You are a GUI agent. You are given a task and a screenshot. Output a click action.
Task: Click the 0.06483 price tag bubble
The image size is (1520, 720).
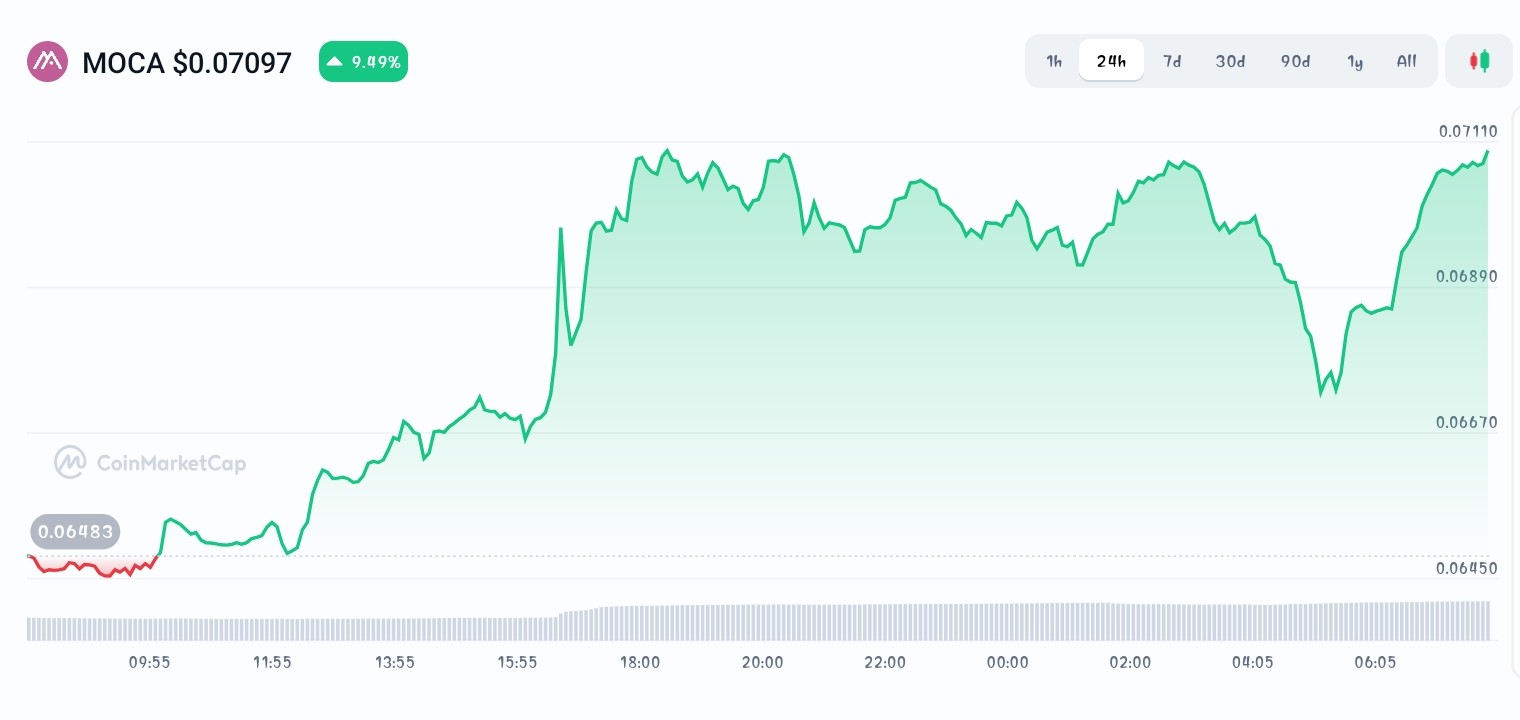[x=75, y=531]
